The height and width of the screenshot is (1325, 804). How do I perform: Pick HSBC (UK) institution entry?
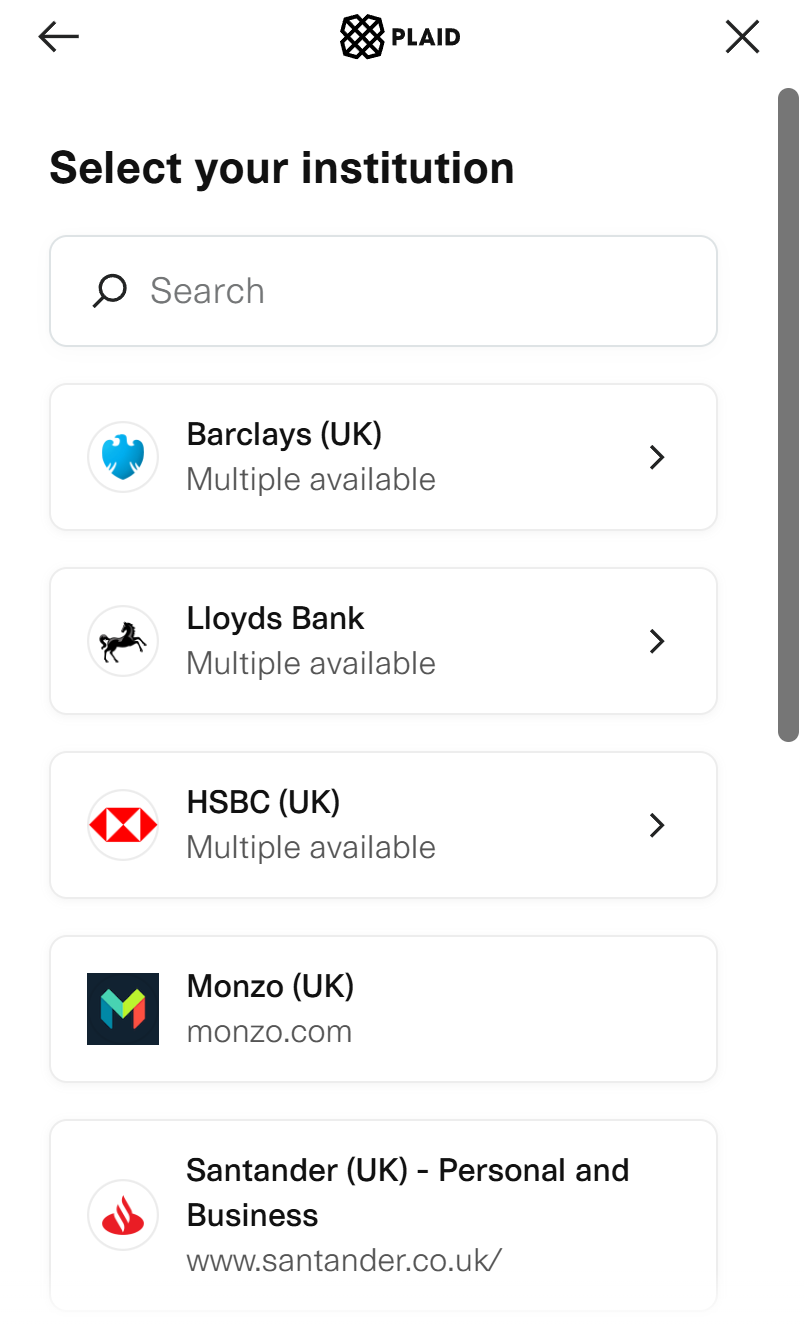263,803
